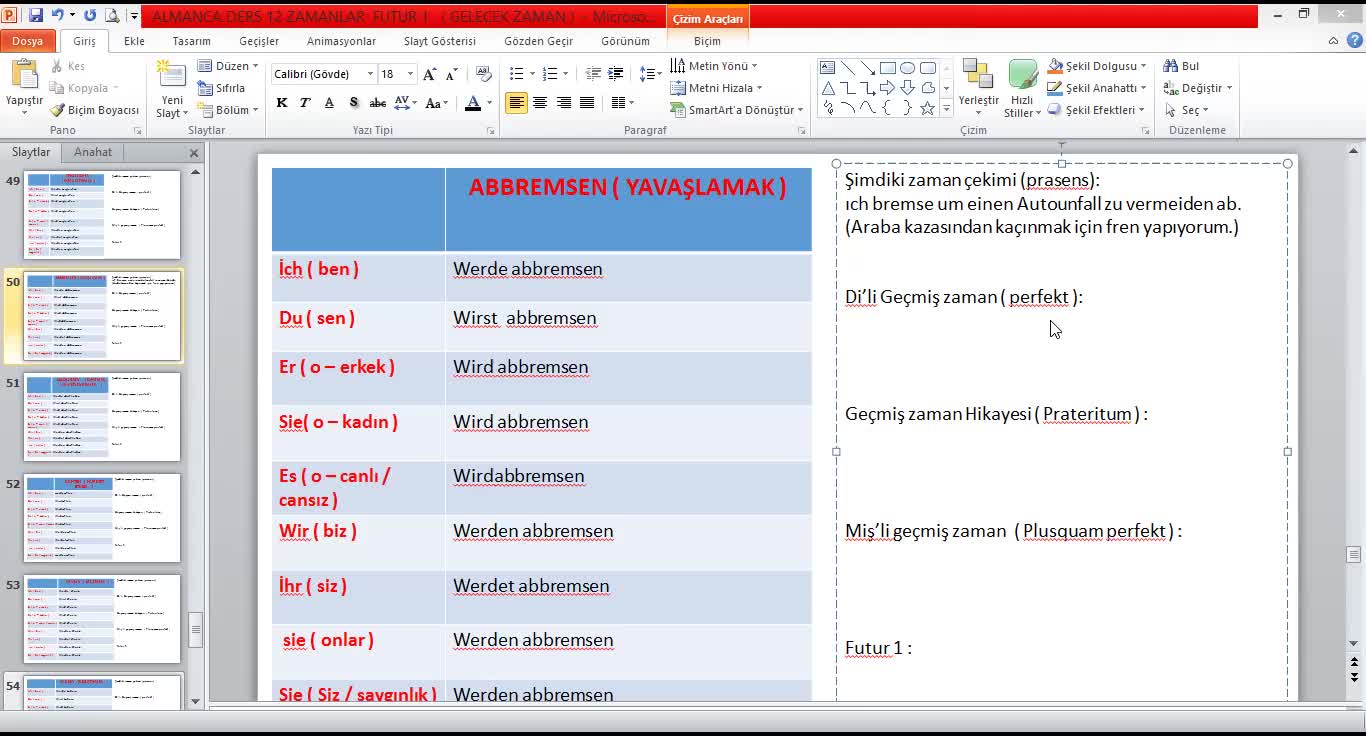Click the font color A swatch
1366x736 pixels.
click(474, 103)
